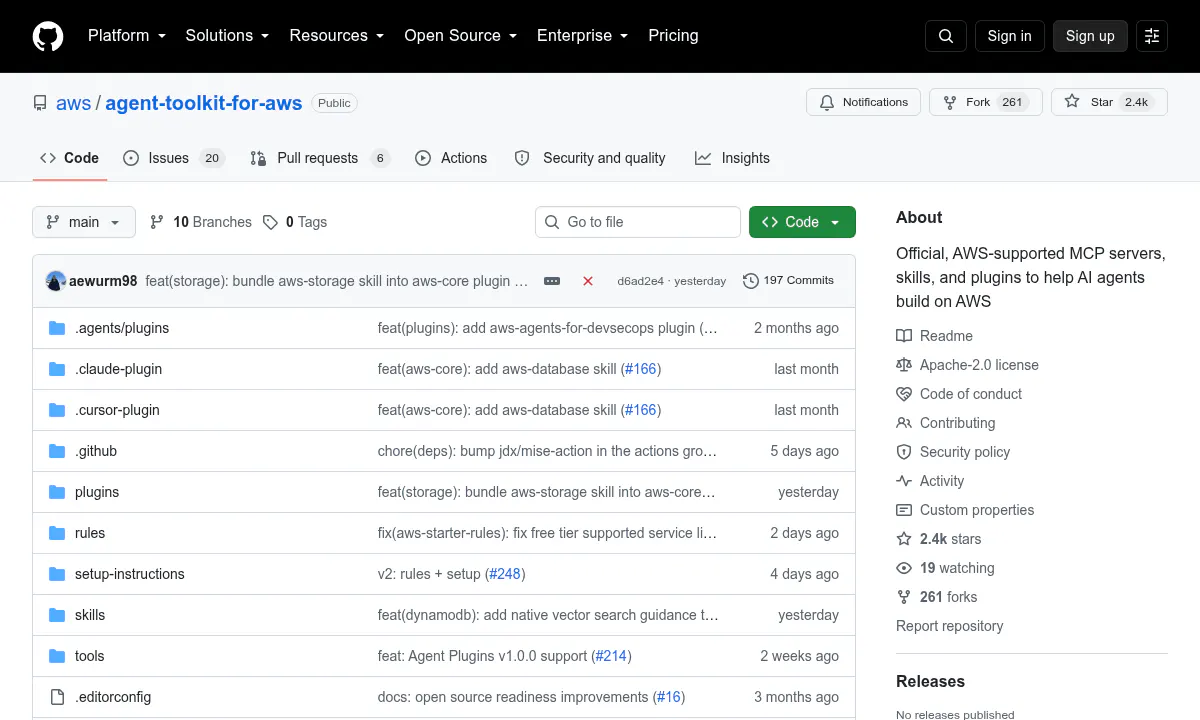Open the .editorconfig file

[113, 697]
